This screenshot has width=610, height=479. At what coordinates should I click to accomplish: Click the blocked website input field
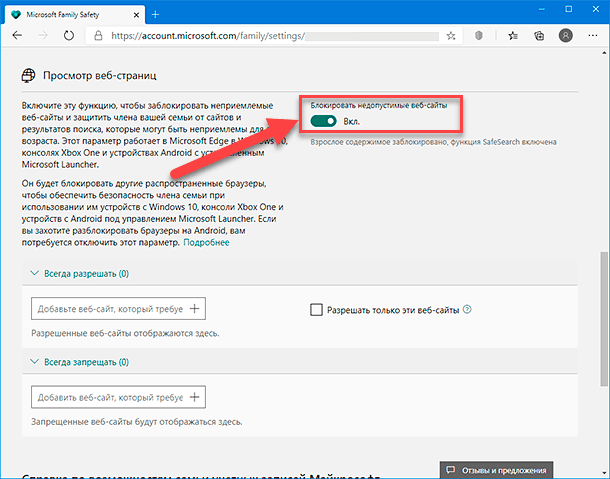pos(118,397)
